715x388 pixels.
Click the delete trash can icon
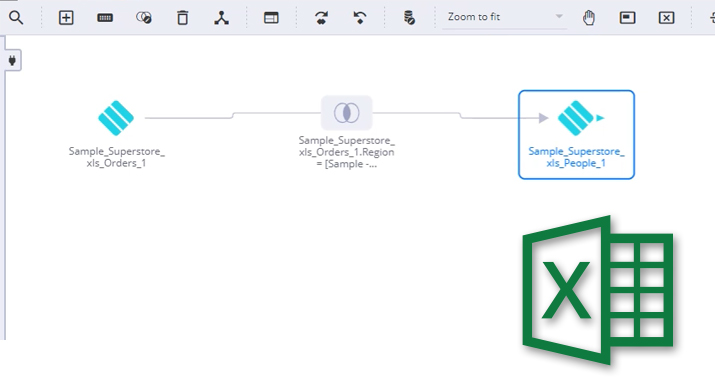[x=182, y=18]
